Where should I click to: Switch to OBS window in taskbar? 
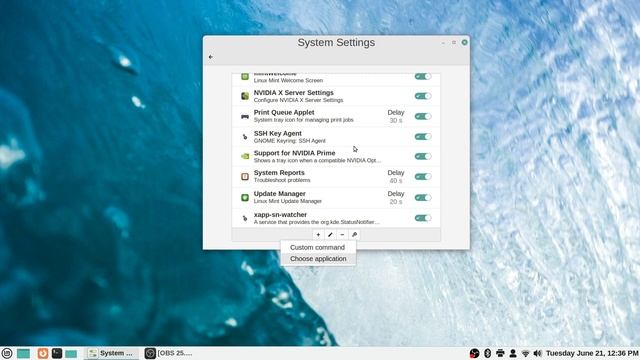[x=169, y=353]
